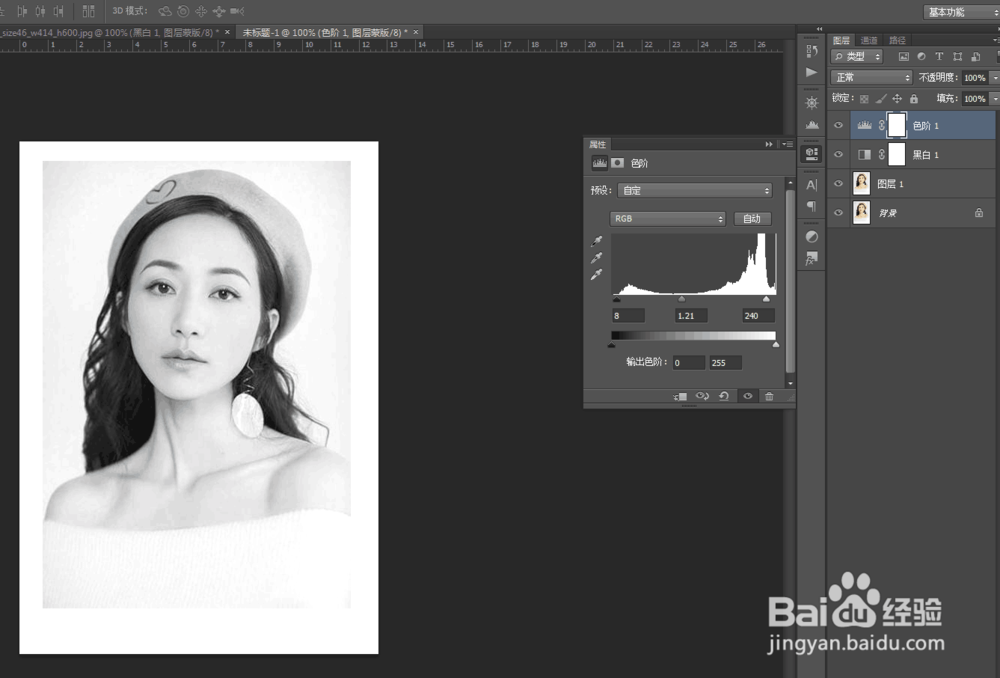The width and height of the screenshot is (1000, 678).
Task: Switch to the 图层 tab
Action: pyautogui.click(x=841, y=40)
